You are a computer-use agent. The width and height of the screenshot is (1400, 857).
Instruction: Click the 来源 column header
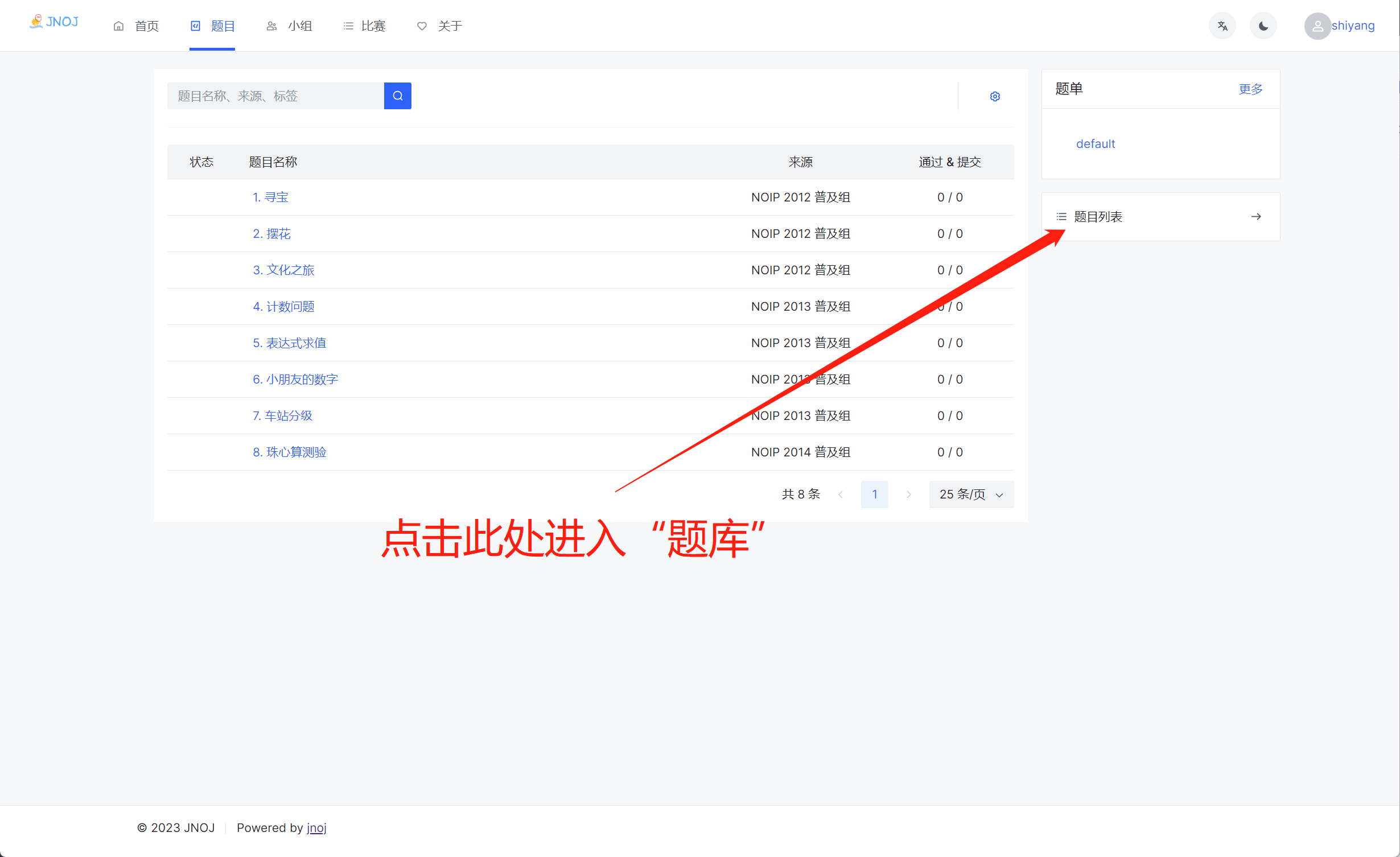coord(801,162)
